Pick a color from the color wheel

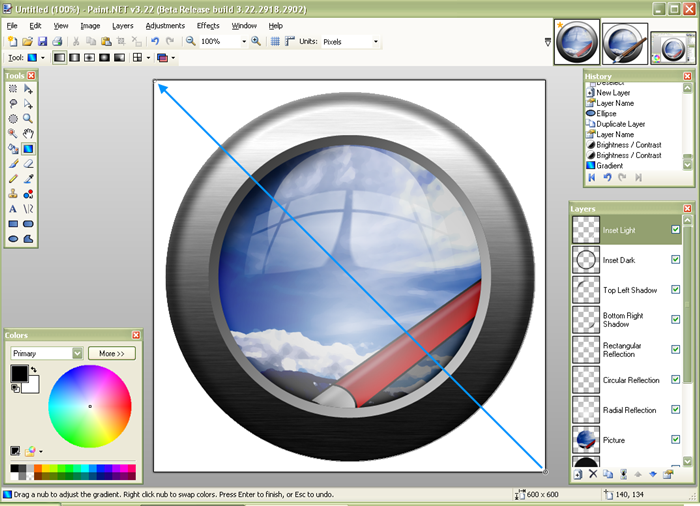pos(90,406)
